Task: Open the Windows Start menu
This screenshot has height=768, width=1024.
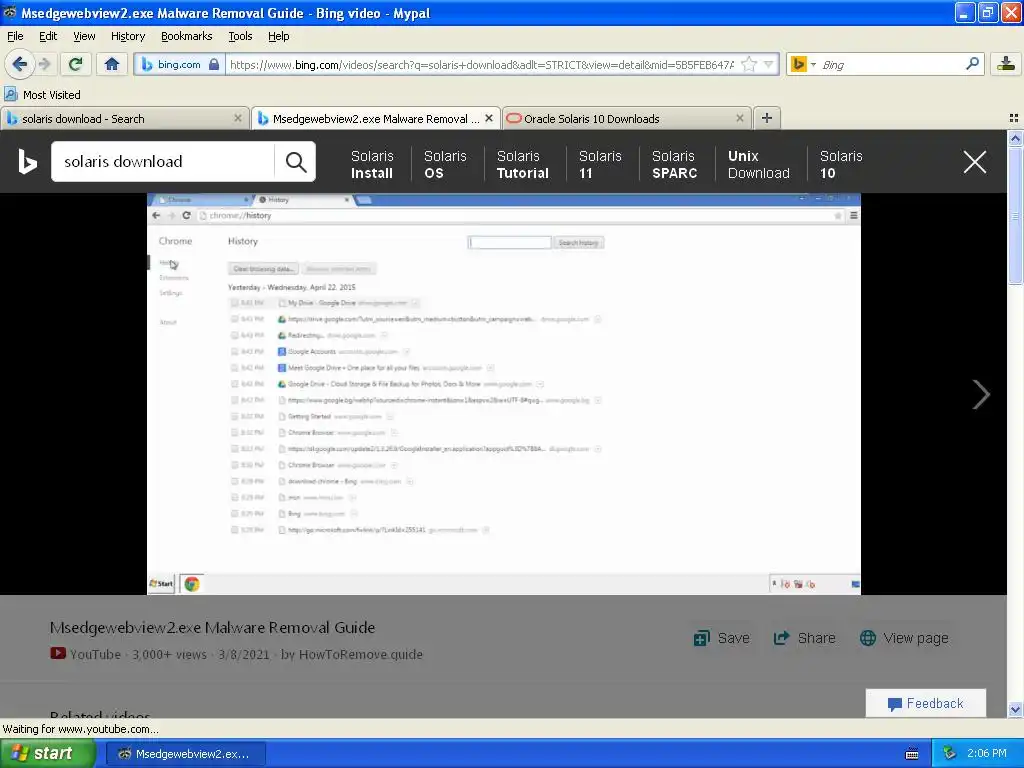Action: 48,754
